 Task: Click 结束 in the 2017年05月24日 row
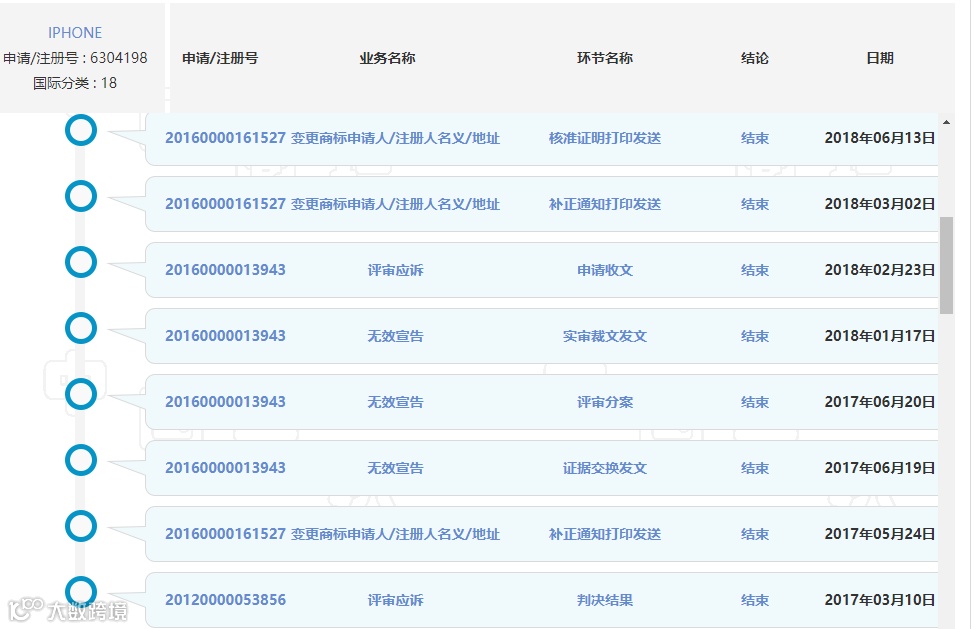[755, 534]
